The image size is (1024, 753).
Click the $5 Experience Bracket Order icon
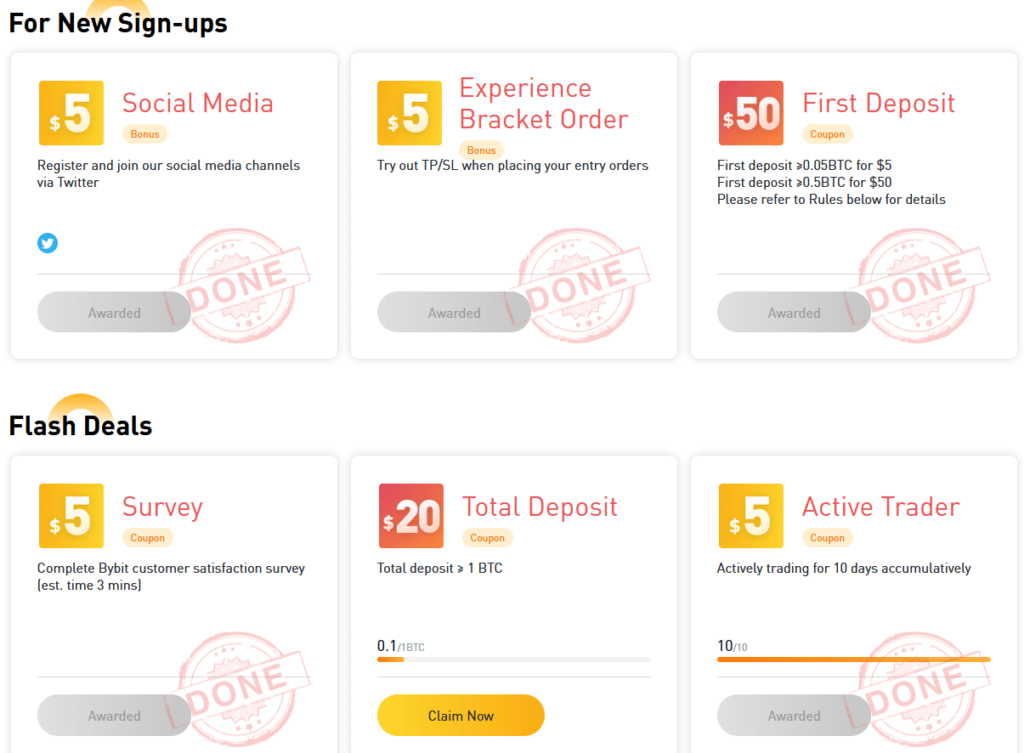(411, 112)
